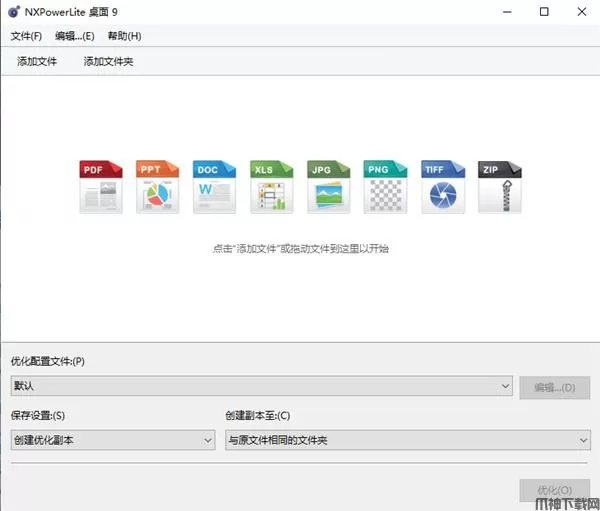Open the 文件(F) menu

pyautogui.click(x=26, y=36)
